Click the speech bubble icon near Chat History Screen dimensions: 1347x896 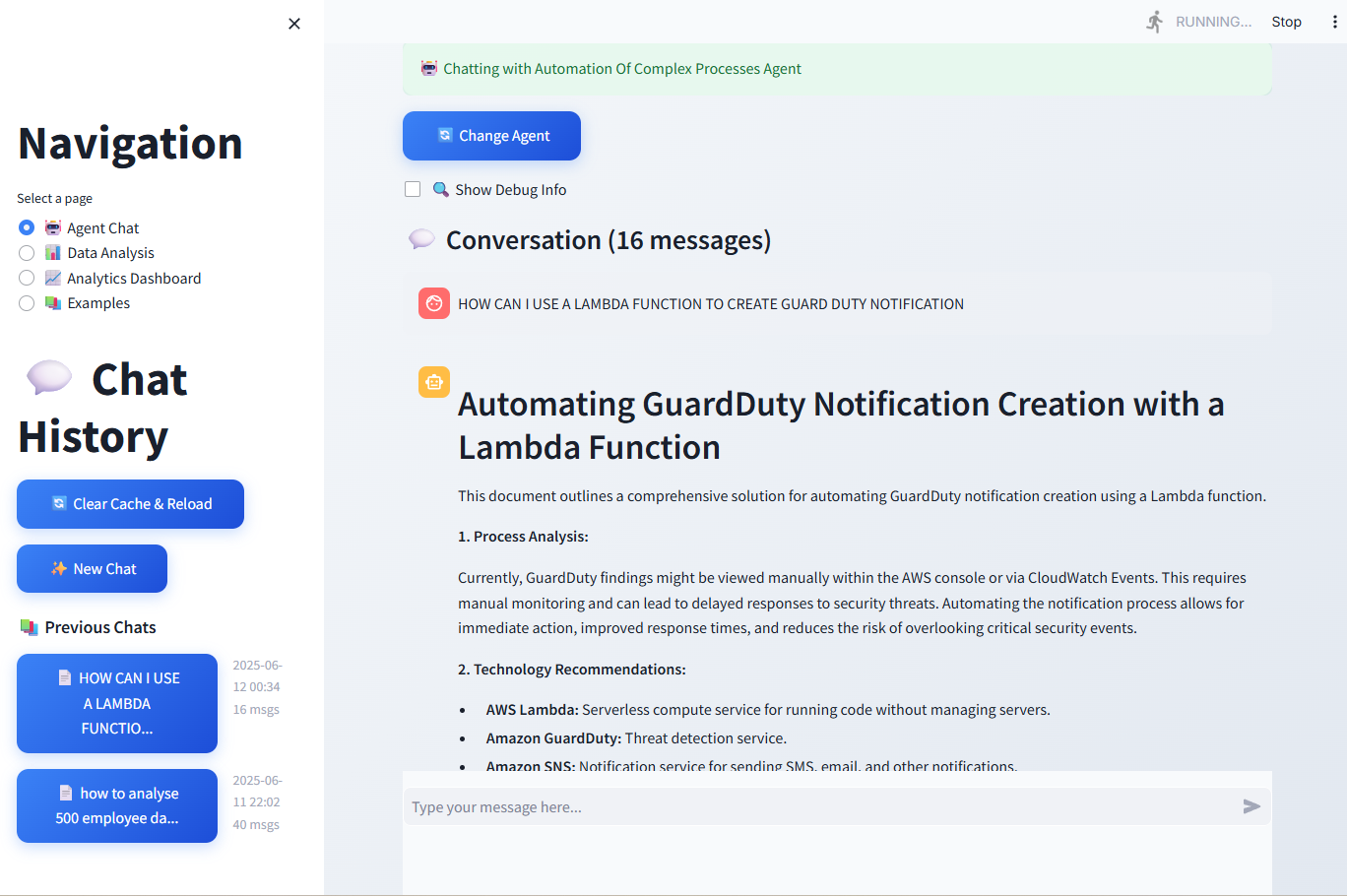[49, 378]
